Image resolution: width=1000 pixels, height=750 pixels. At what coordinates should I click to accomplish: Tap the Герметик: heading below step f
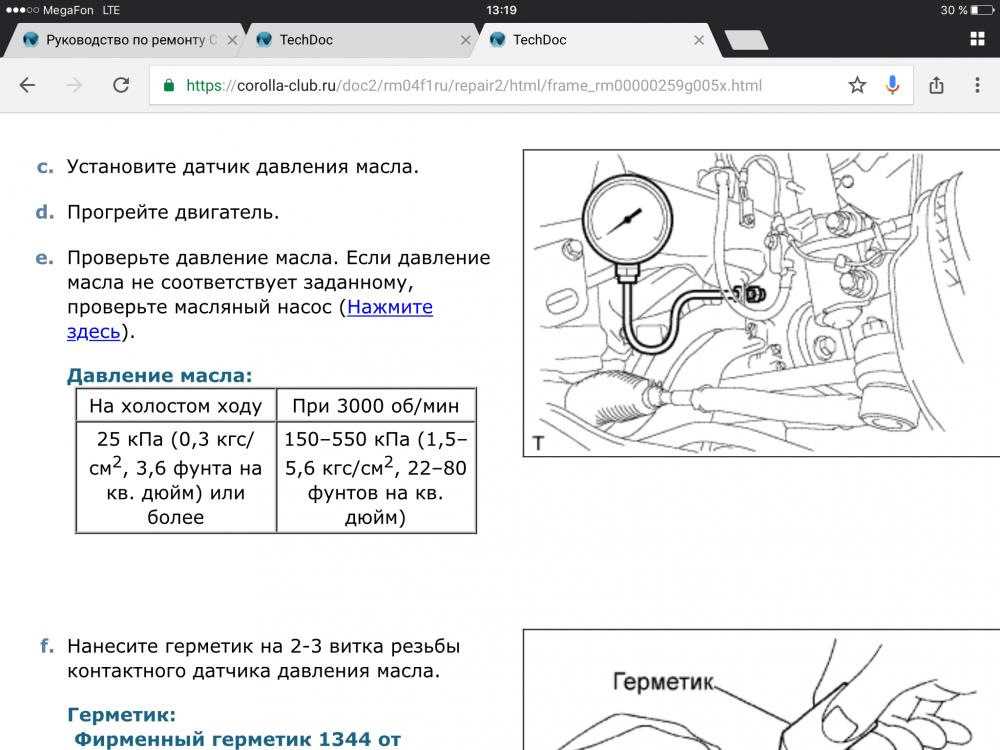click(121, 714)
